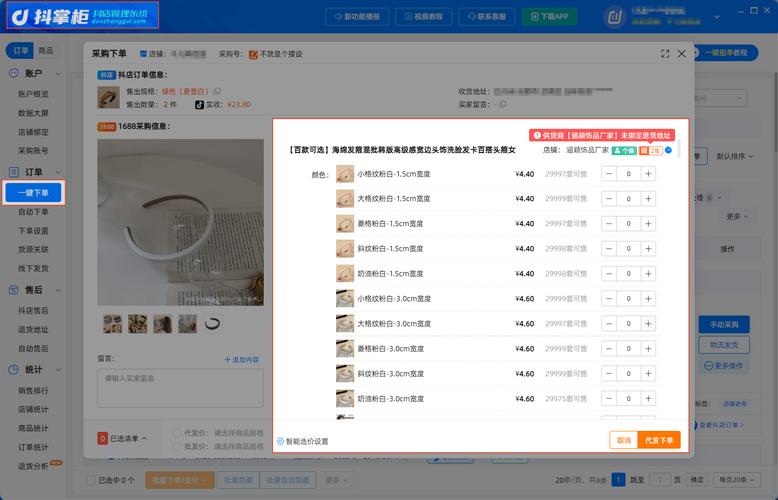This screenshot has width=778, height=500.
Task: Click fullscreen icon of 采购下单 dialog
Action: 665,54
